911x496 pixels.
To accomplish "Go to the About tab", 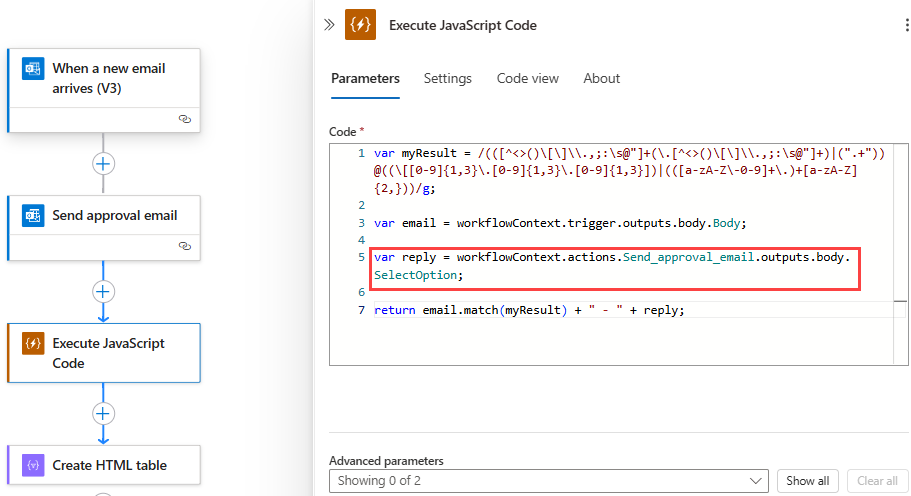I will coord(601,78).
